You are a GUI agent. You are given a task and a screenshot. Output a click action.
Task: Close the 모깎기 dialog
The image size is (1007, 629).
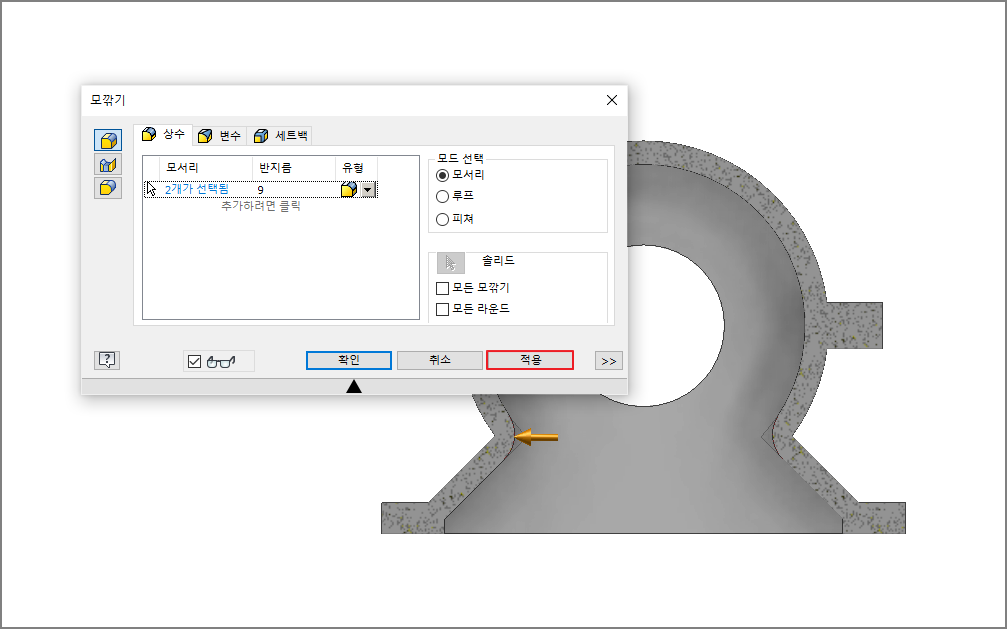[612, 100]
